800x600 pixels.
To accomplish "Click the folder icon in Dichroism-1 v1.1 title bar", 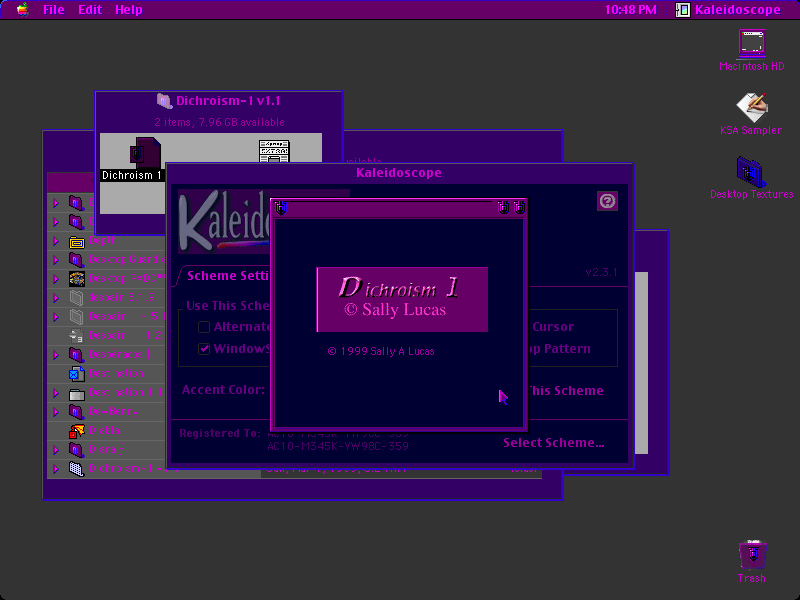I will [x=164, y=101].
